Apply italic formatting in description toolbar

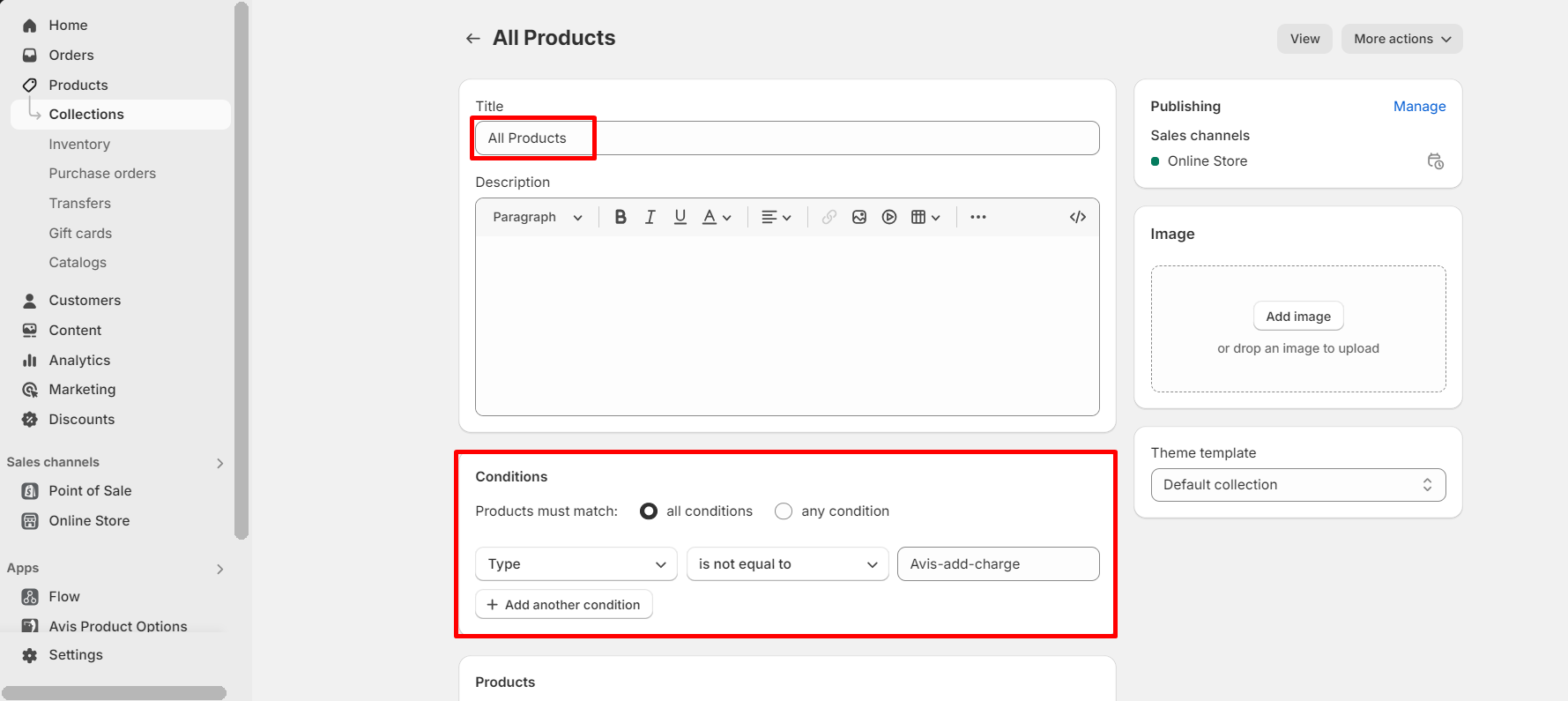click(x=650, y=217)
